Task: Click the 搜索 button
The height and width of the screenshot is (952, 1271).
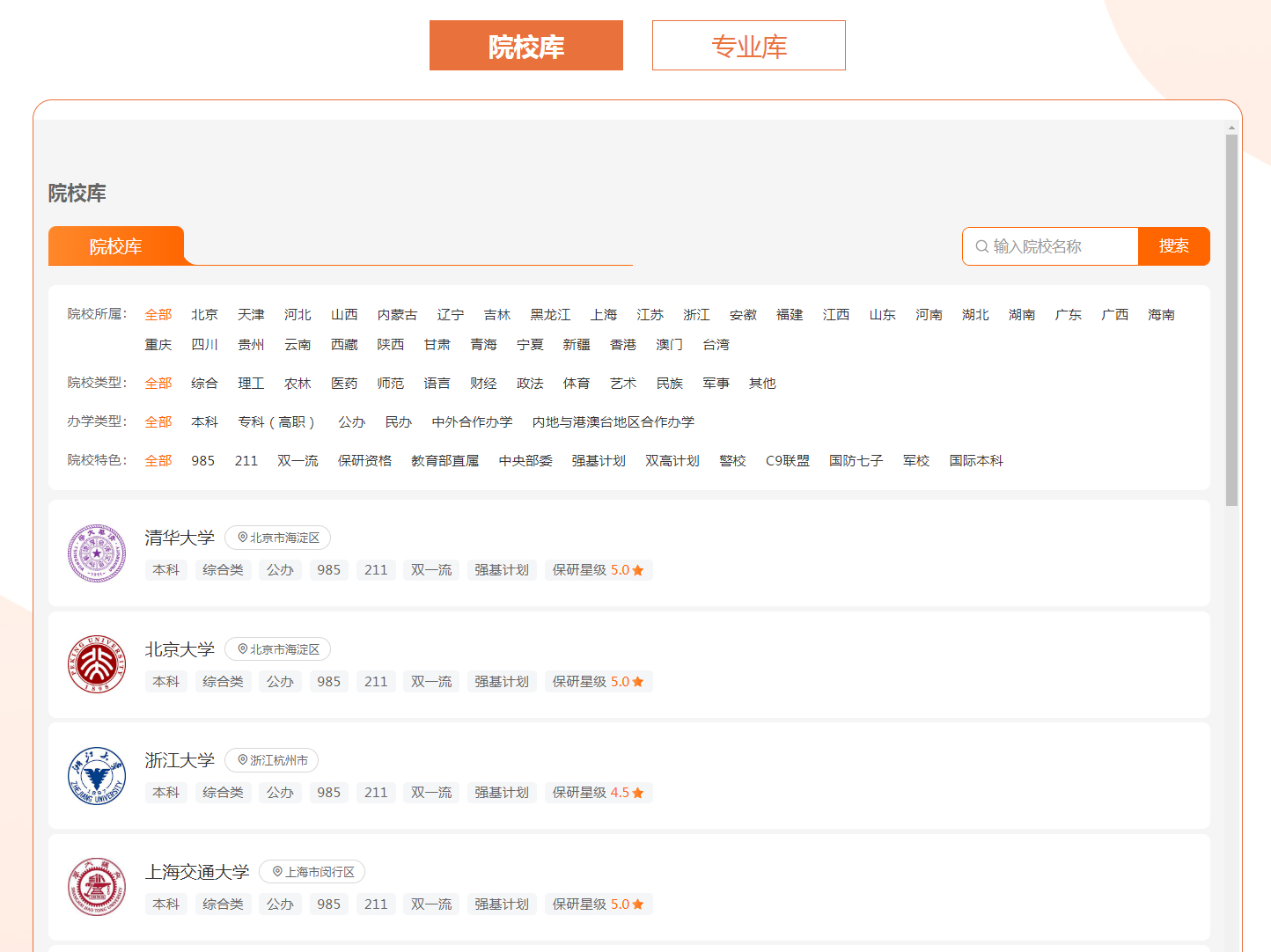Action: (1174, 246)
